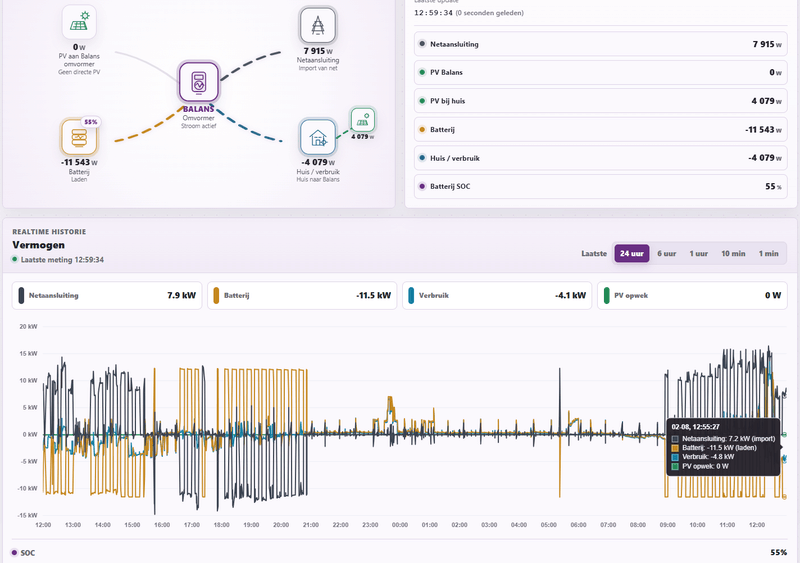The width and height of the screenshot is (800, 563).
Task: Click the 0 W Geen directe PV value
Action: point(79,47)
